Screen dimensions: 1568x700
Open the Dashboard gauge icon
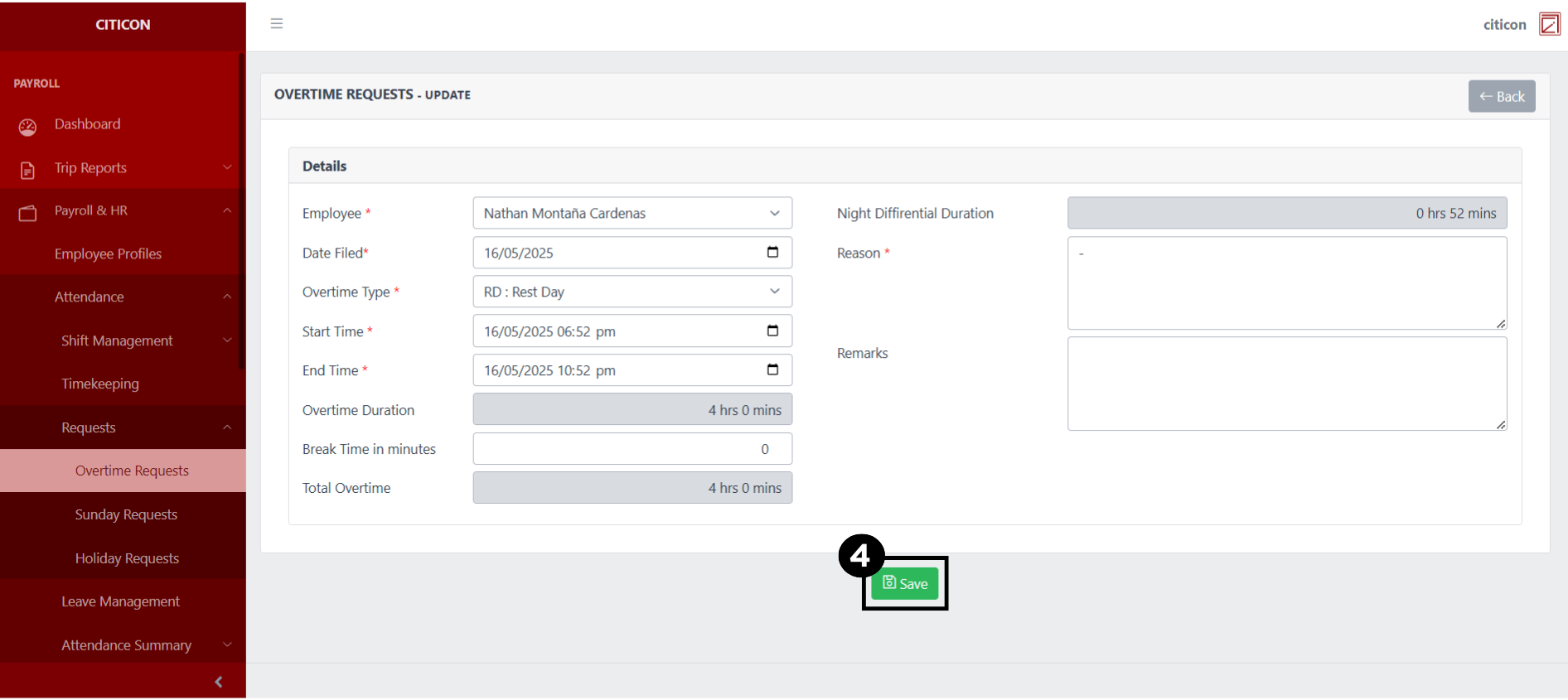[27, 127]
